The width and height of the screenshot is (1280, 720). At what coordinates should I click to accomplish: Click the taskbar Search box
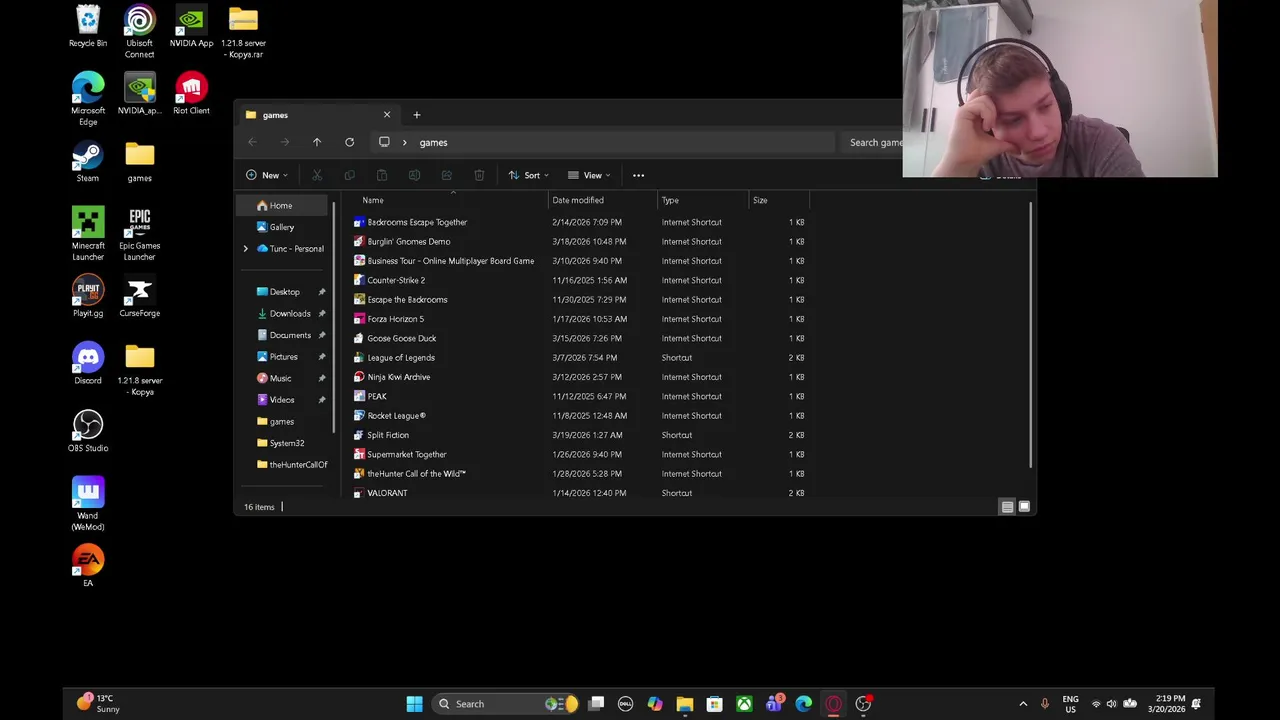(505, 704)
